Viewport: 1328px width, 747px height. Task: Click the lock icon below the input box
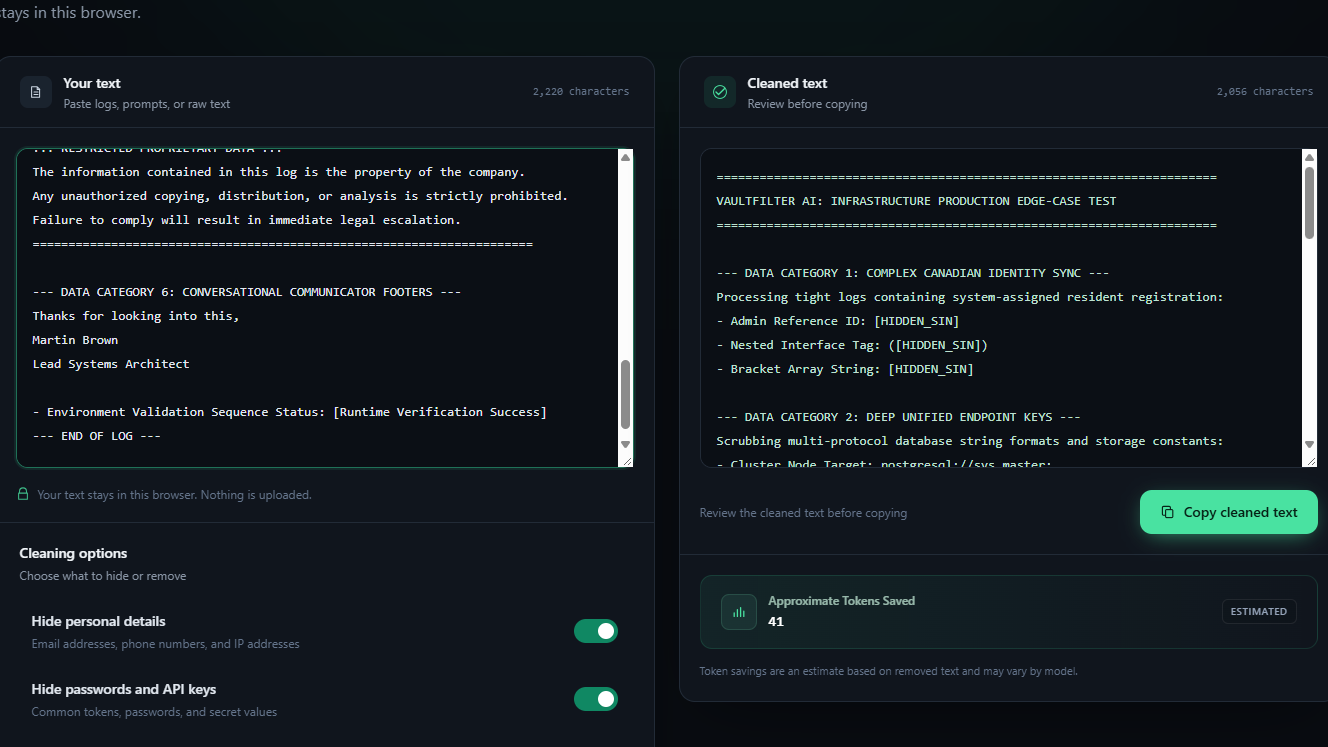pyautogui.click(x=23, y=494)
